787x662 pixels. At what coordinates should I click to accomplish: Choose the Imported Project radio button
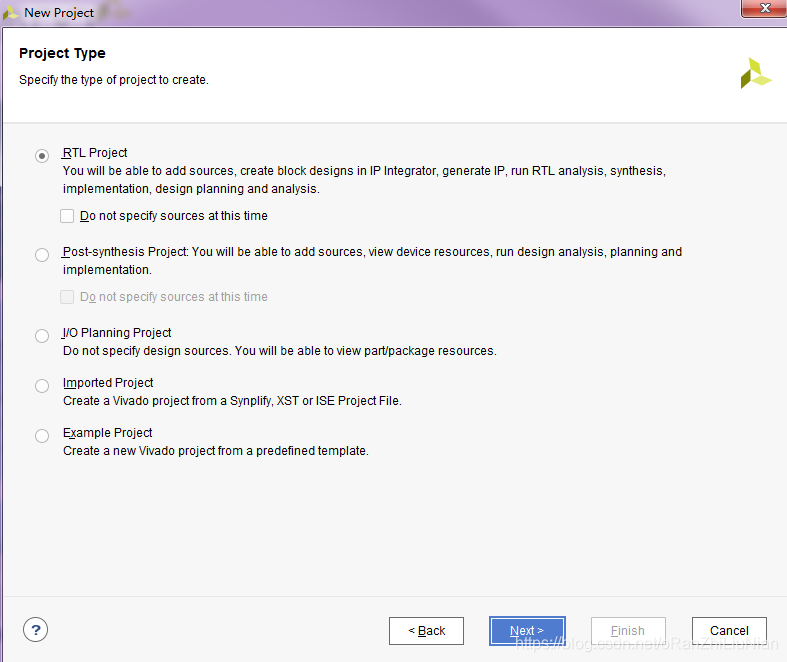pos(42,386)
